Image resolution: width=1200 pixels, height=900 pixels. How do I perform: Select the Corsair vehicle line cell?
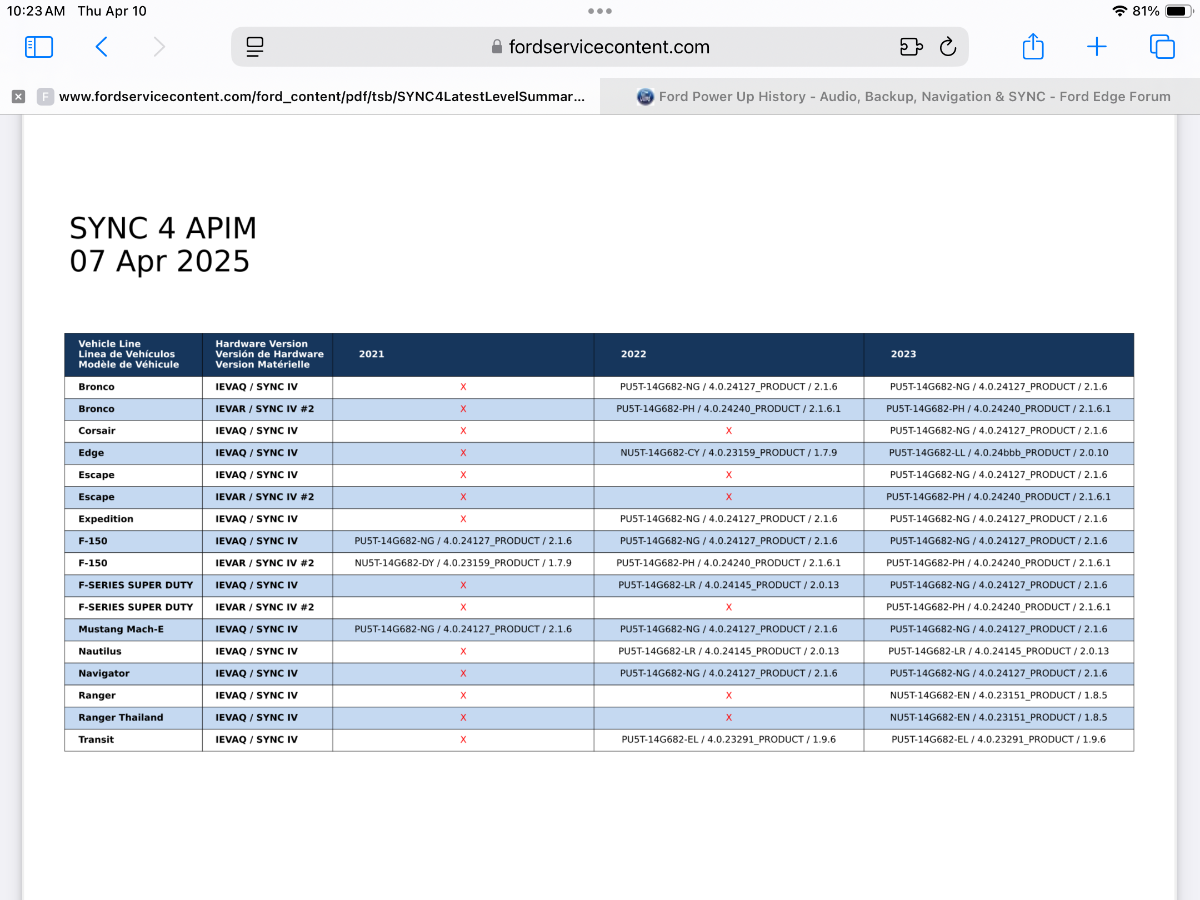click(x=133, y=431)
